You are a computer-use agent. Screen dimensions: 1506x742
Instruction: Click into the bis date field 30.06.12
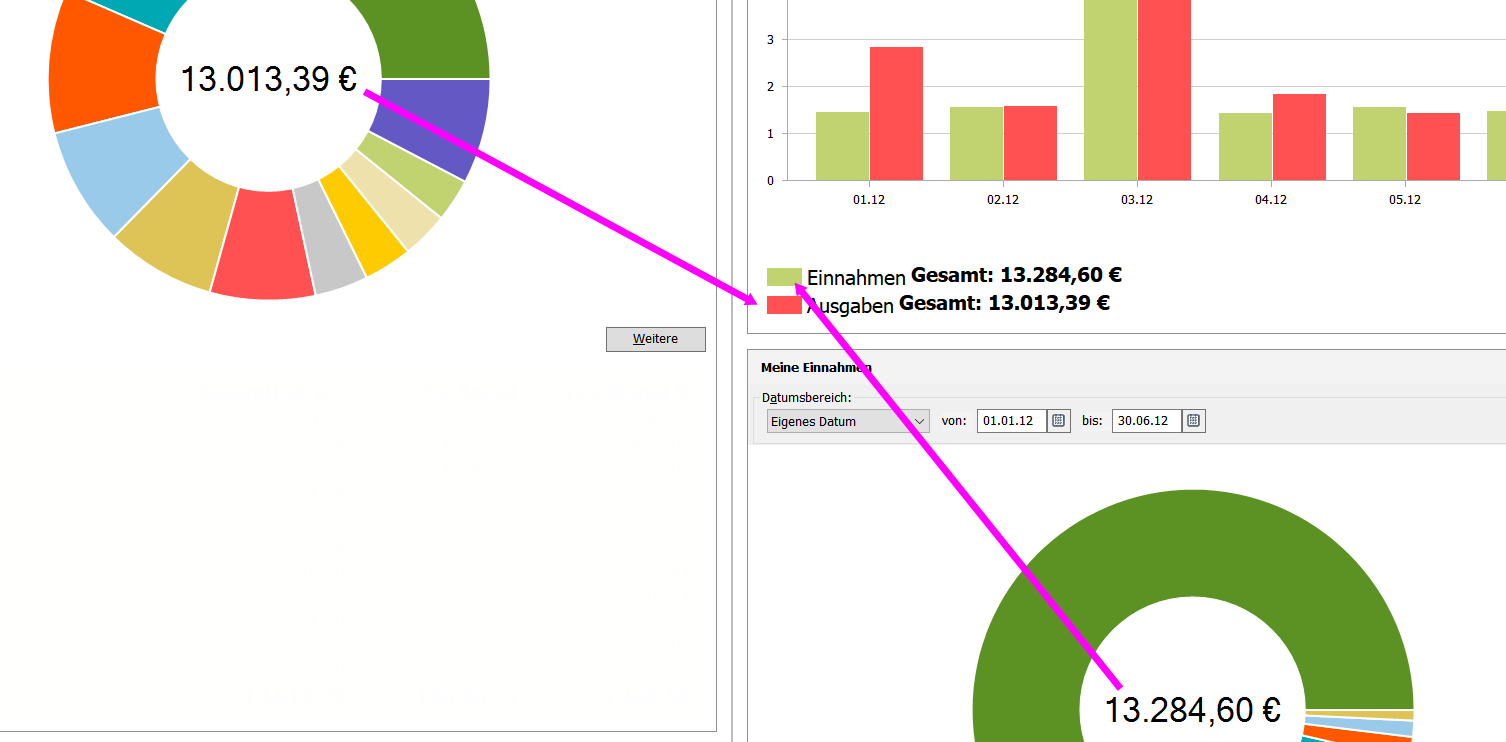1146,421
